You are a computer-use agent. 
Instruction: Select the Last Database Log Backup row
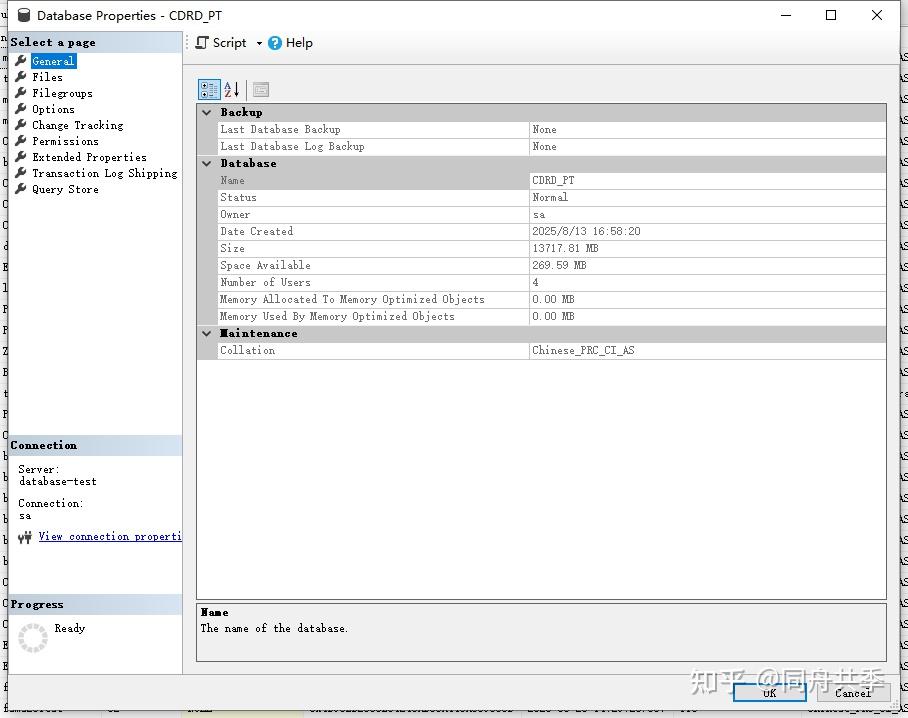click(551, 146)
